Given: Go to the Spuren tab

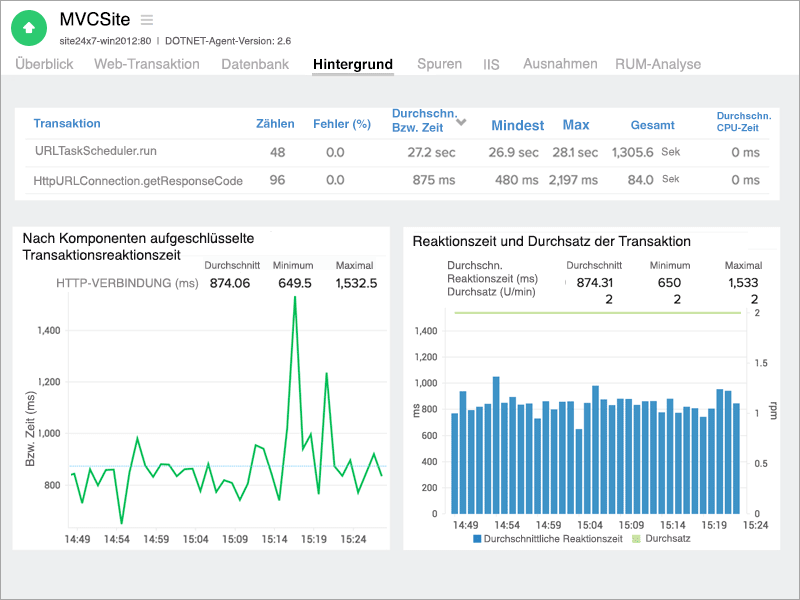Looking at the screenshot, I should (x=439, y=64).
